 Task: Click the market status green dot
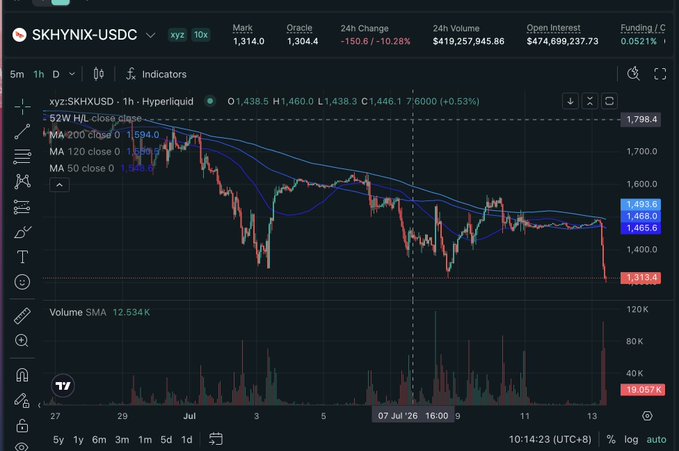210,101
